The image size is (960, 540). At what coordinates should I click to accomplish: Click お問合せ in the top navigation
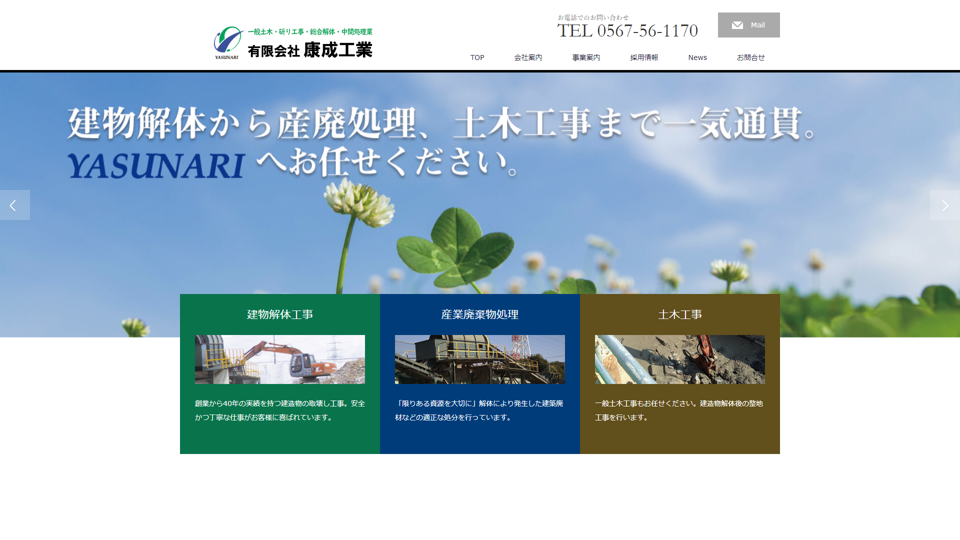click(750, 58)
